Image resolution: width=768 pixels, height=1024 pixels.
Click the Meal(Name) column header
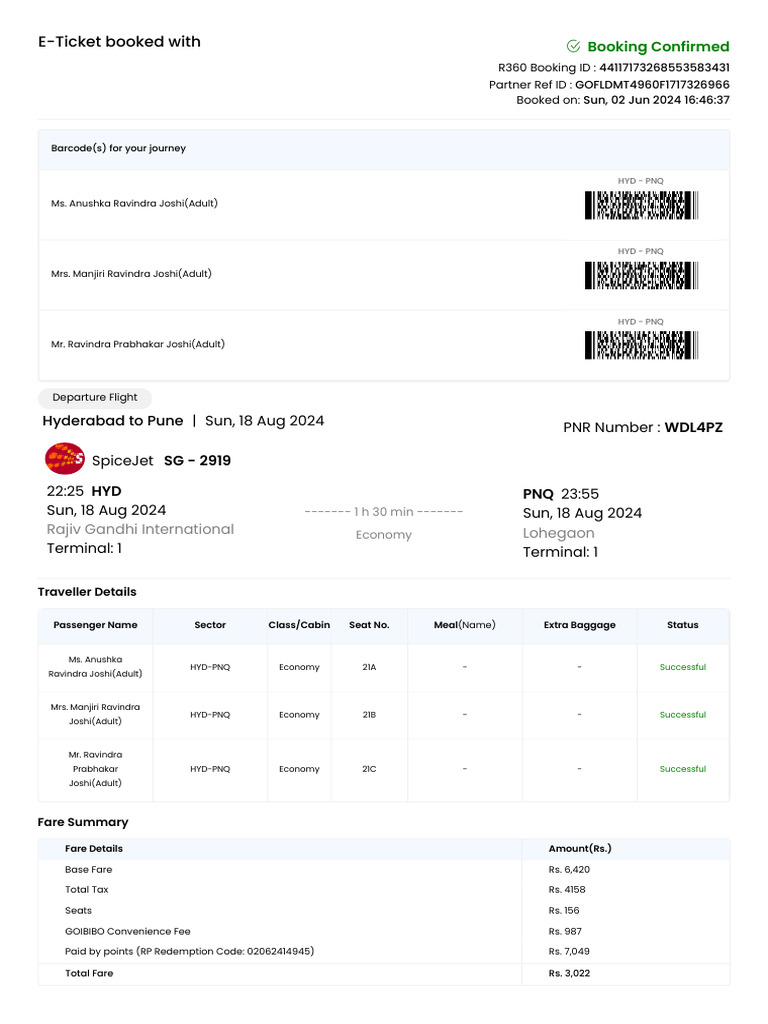tap(464, 625)
